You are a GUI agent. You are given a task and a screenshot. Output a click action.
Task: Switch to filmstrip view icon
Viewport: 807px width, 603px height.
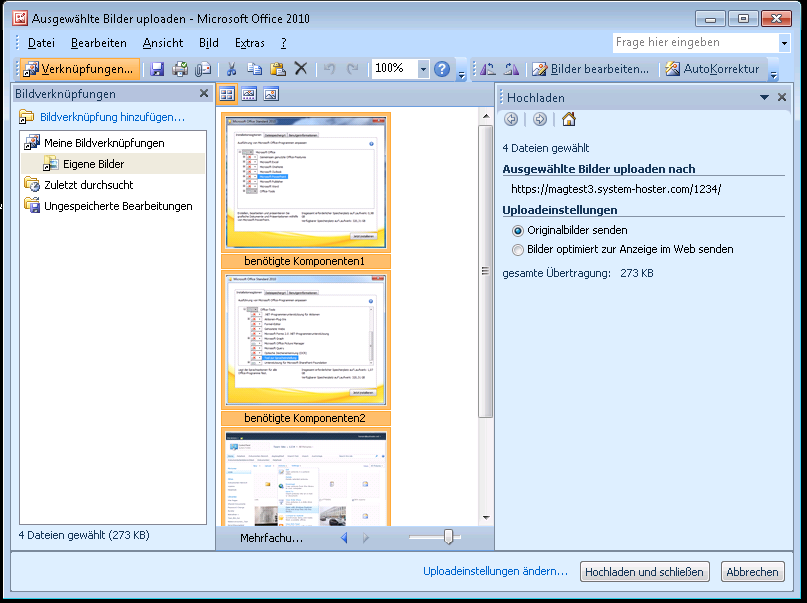pyautogui.click(x=249, y=94)
